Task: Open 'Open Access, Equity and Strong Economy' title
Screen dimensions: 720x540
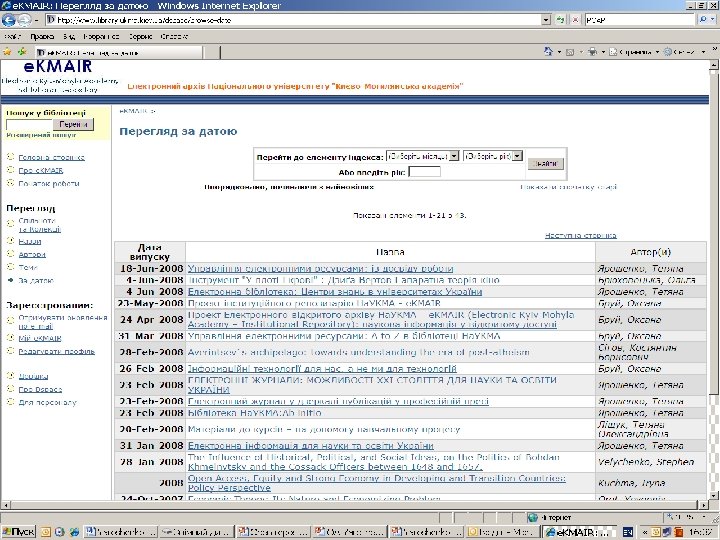Action: click(x=377, y=483)
